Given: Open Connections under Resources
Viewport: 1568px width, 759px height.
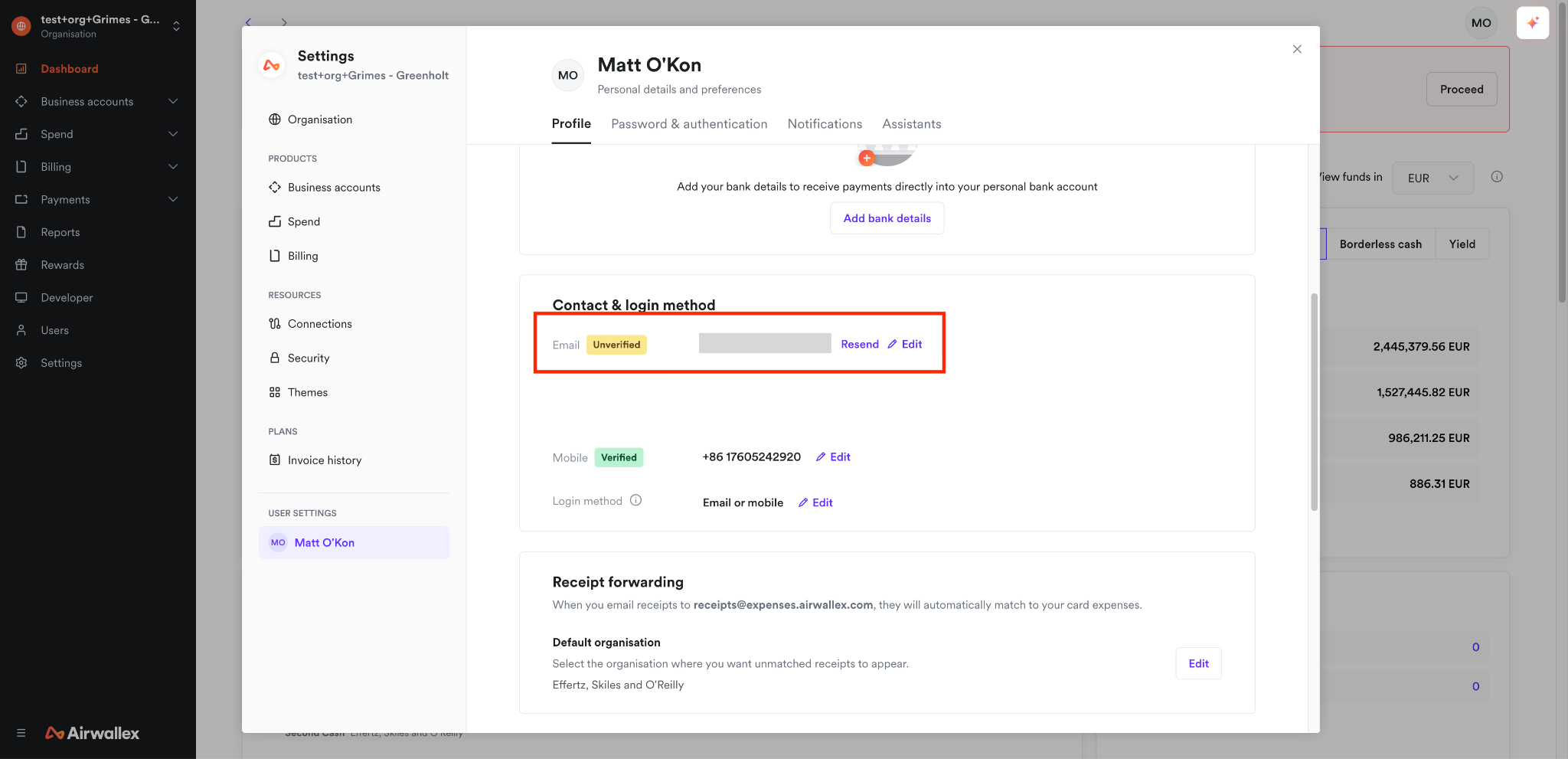Looking at the screenshot, I should click(x=320, y=324).
